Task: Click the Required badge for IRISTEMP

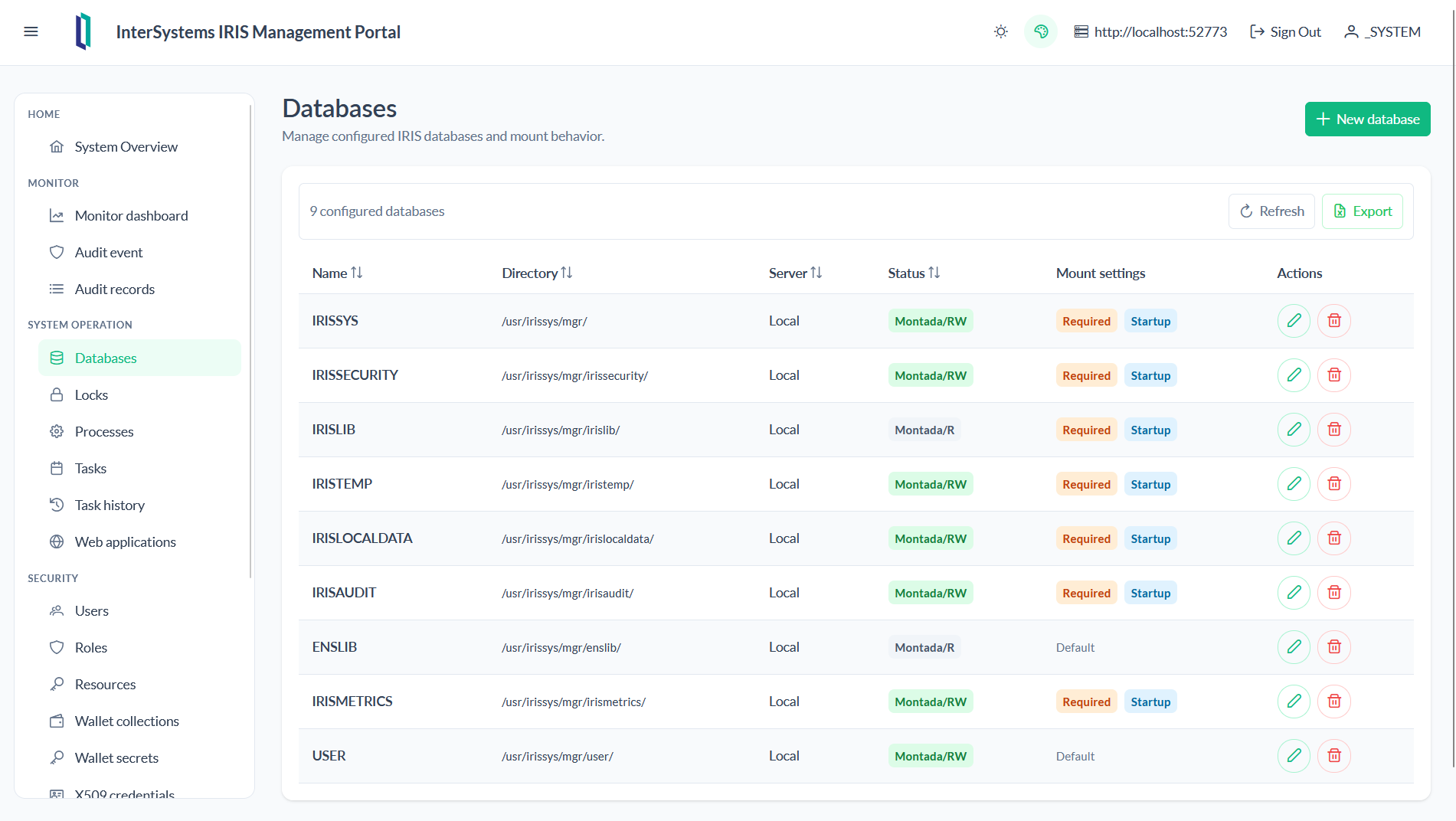Action: [1086, 484]
